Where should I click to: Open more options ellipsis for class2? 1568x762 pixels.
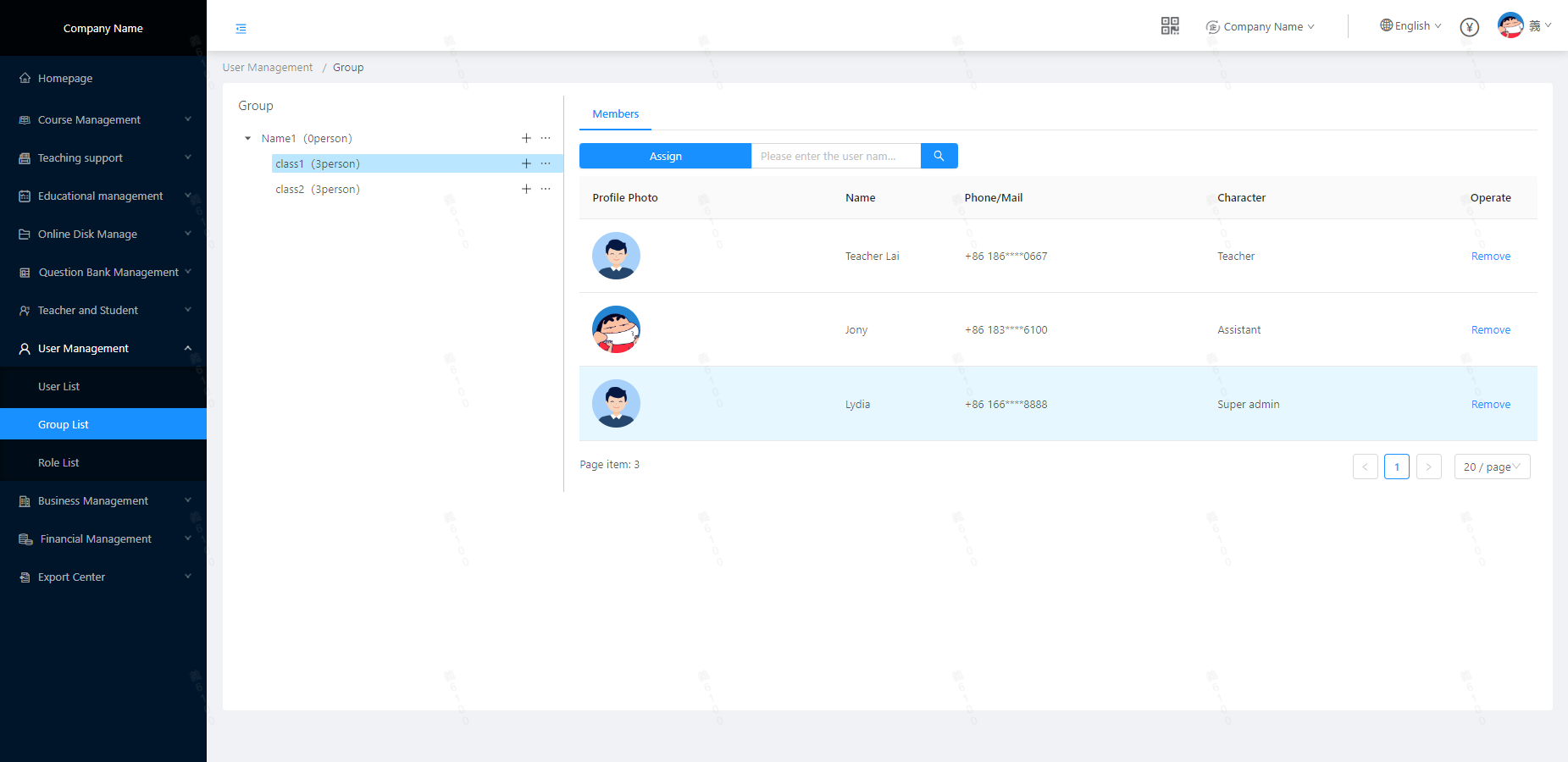tap(546, 189)
